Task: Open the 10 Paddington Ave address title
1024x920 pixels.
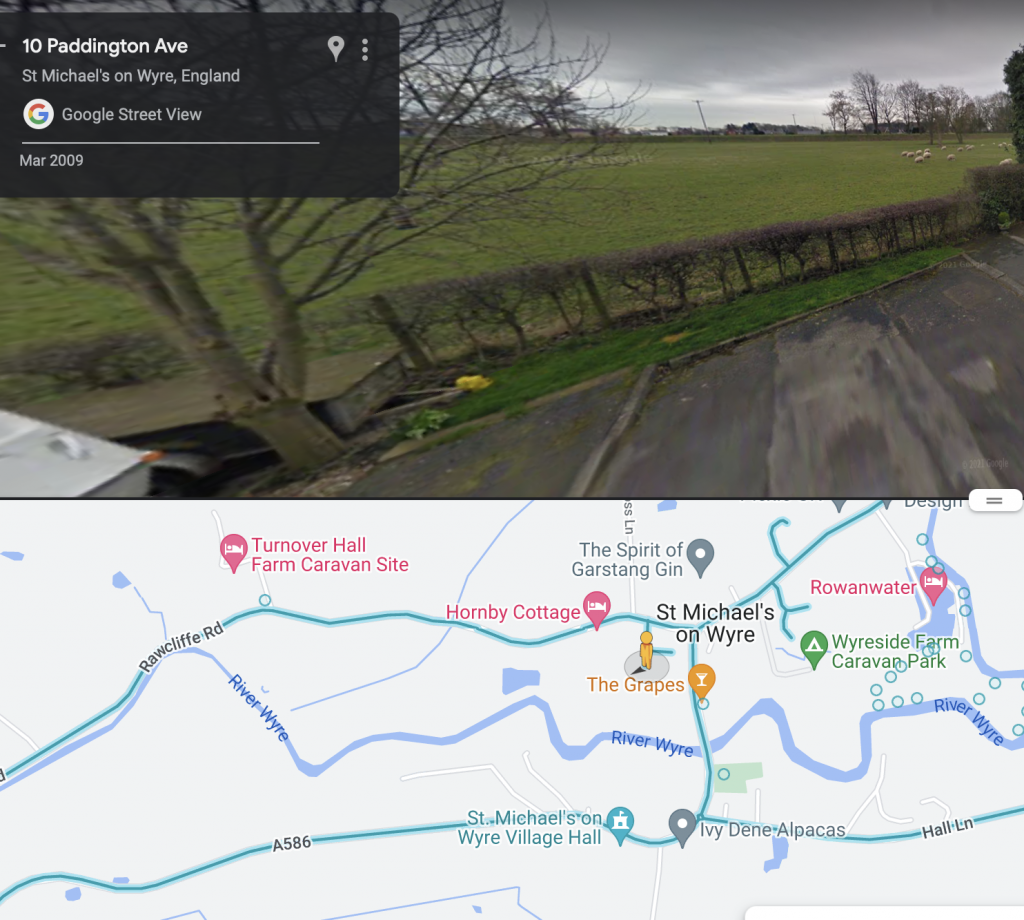Action: [105, 46]
